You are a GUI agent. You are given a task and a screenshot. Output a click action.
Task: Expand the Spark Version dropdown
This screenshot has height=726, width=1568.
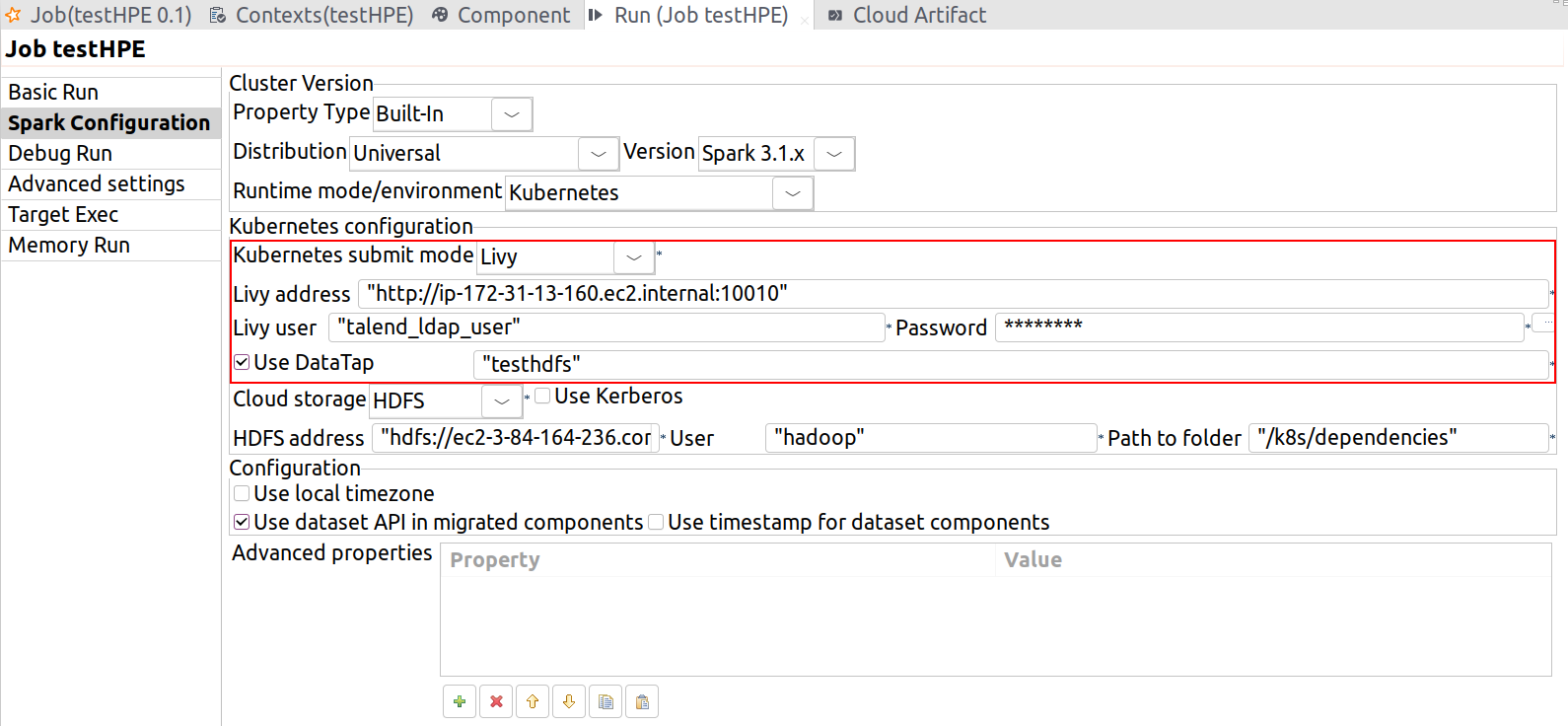(834, 154)
